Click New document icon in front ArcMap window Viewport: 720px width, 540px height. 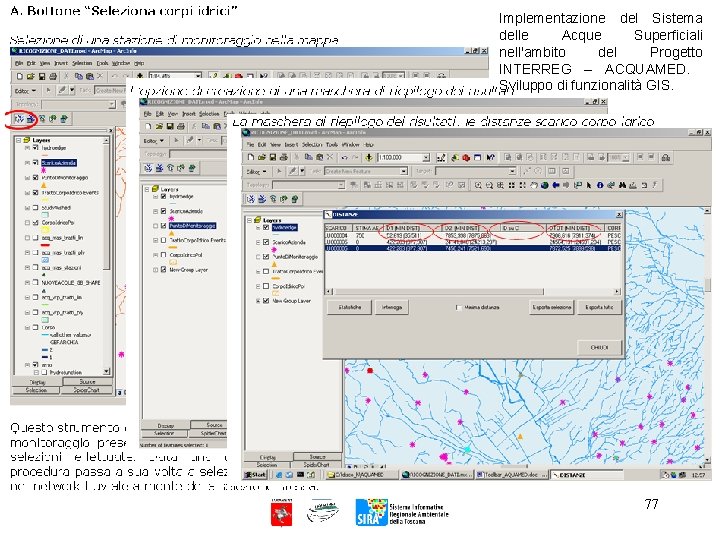(251, 158)
